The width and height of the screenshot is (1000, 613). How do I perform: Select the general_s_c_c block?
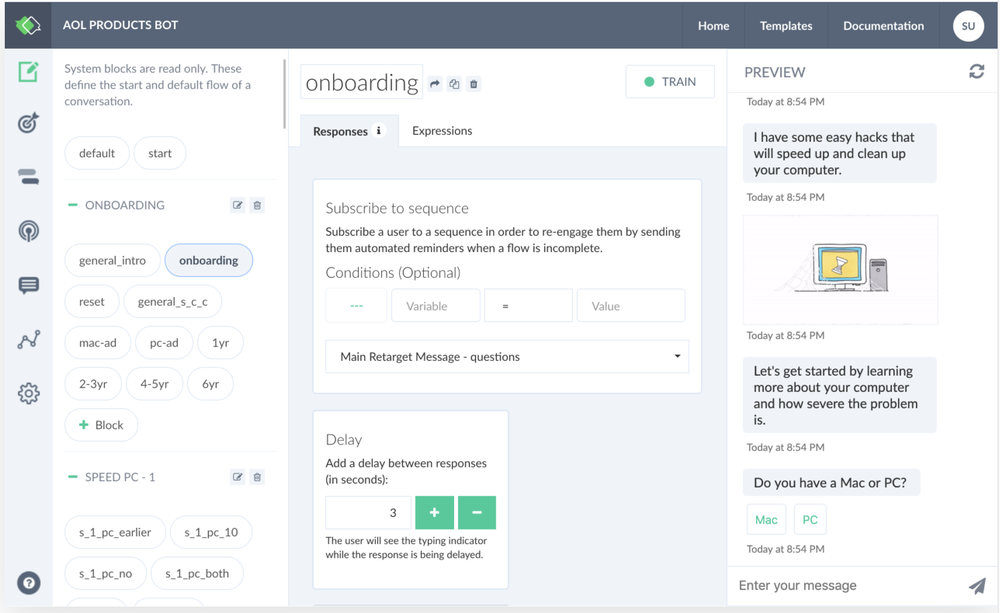[x=173, y=302]
